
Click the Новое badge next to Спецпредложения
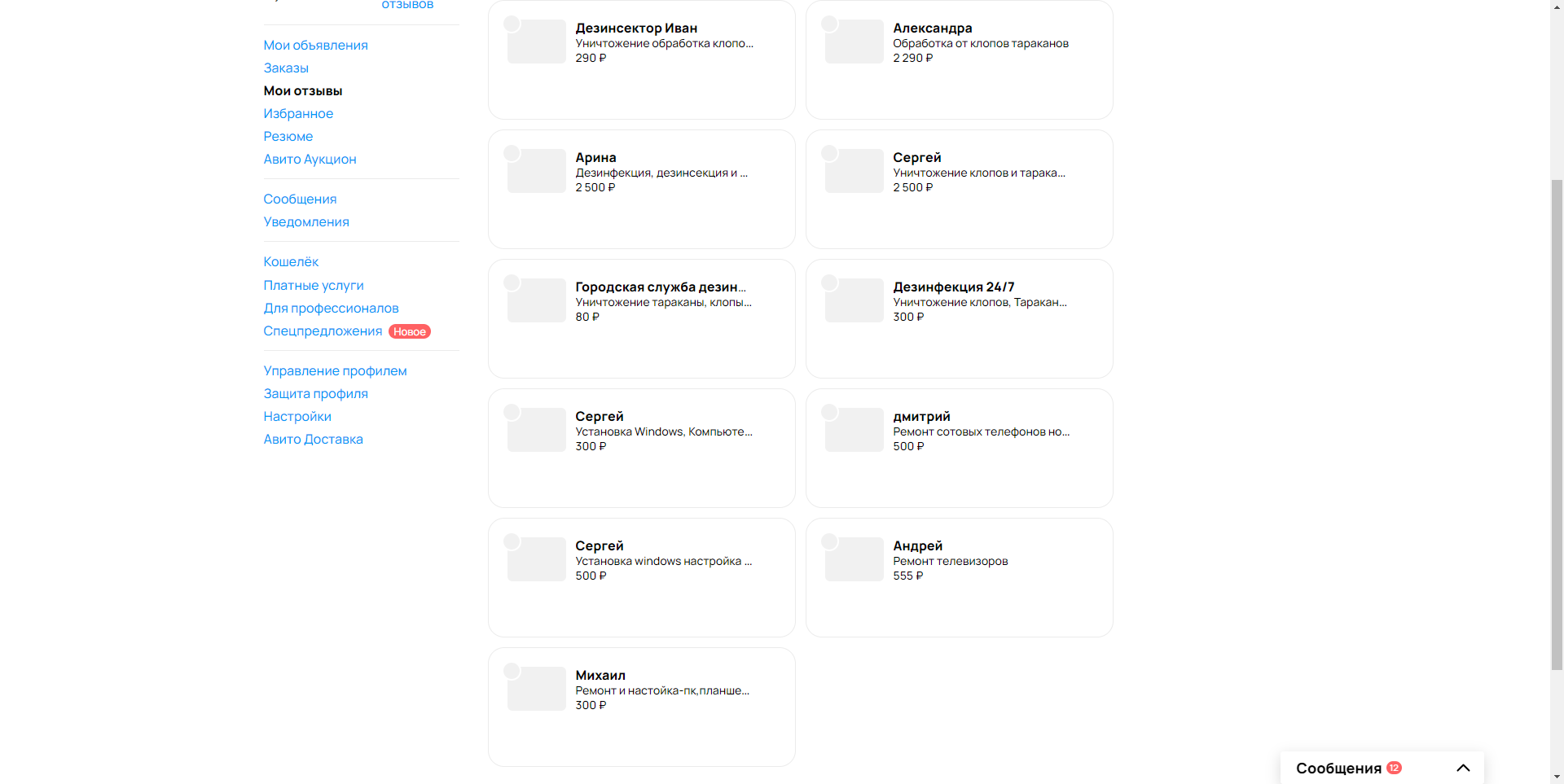click(x=410, y=331)
